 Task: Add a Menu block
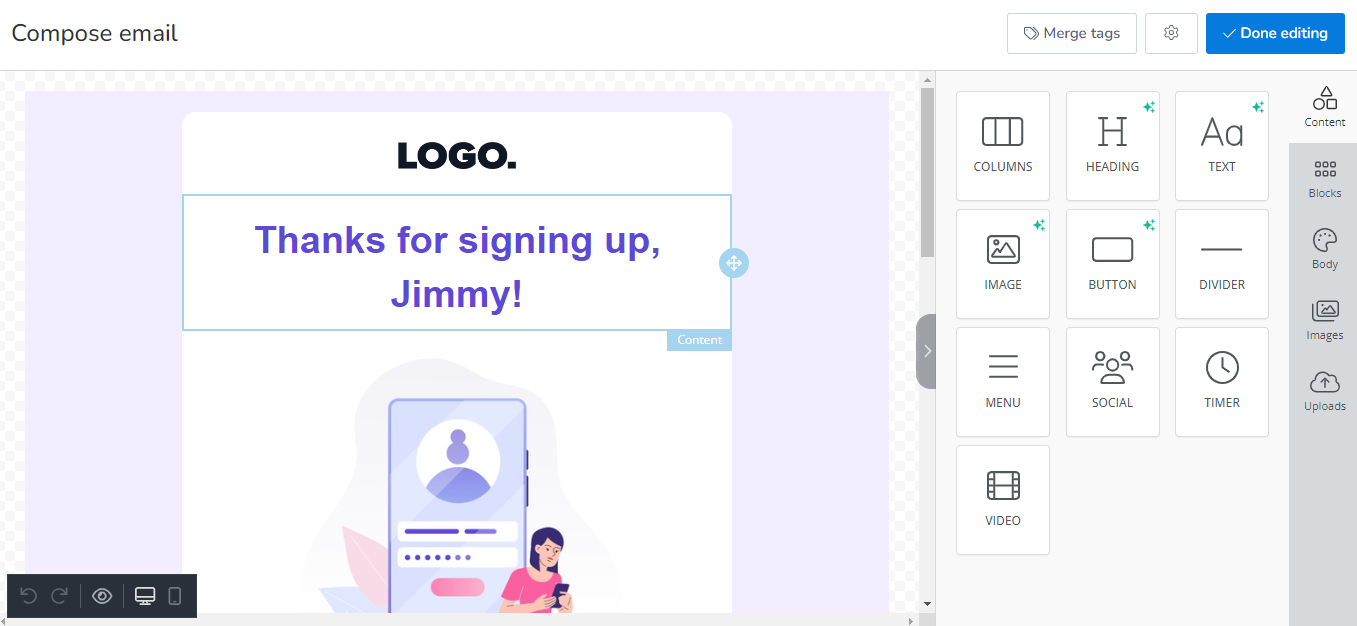coord(1003,381)
